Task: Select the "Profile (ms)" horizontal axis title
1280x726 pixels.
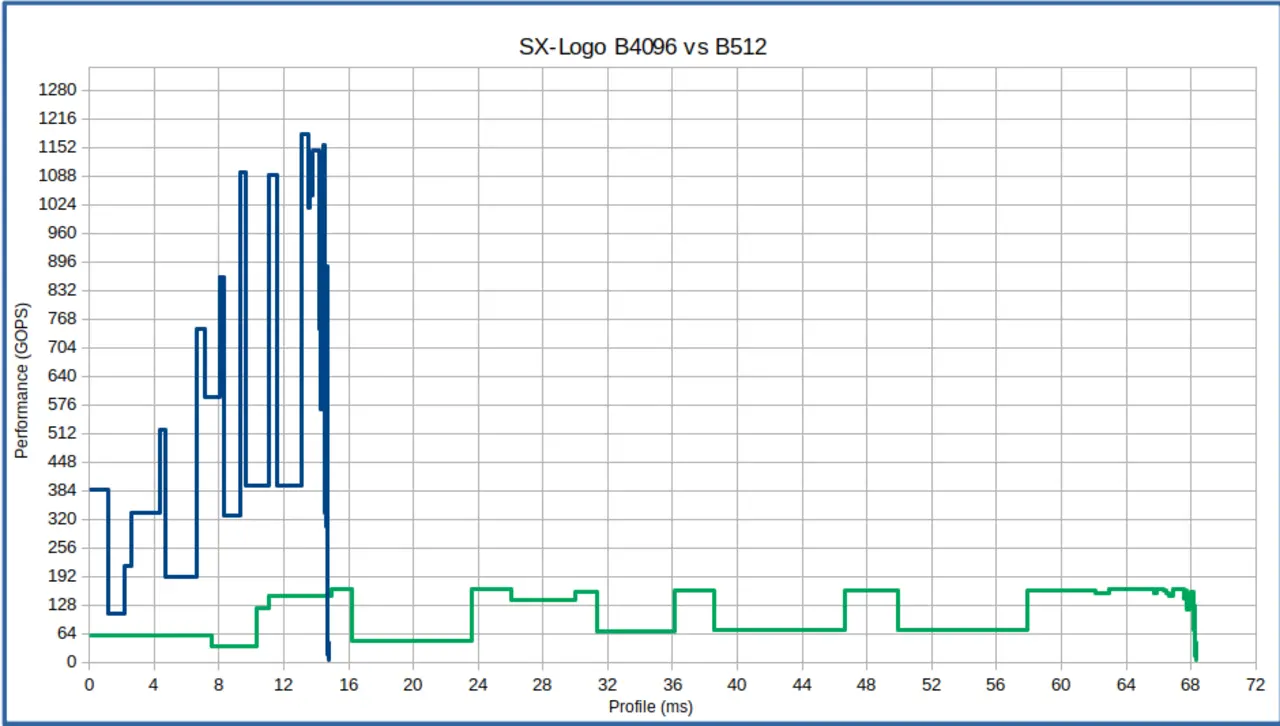Action: 650,707
